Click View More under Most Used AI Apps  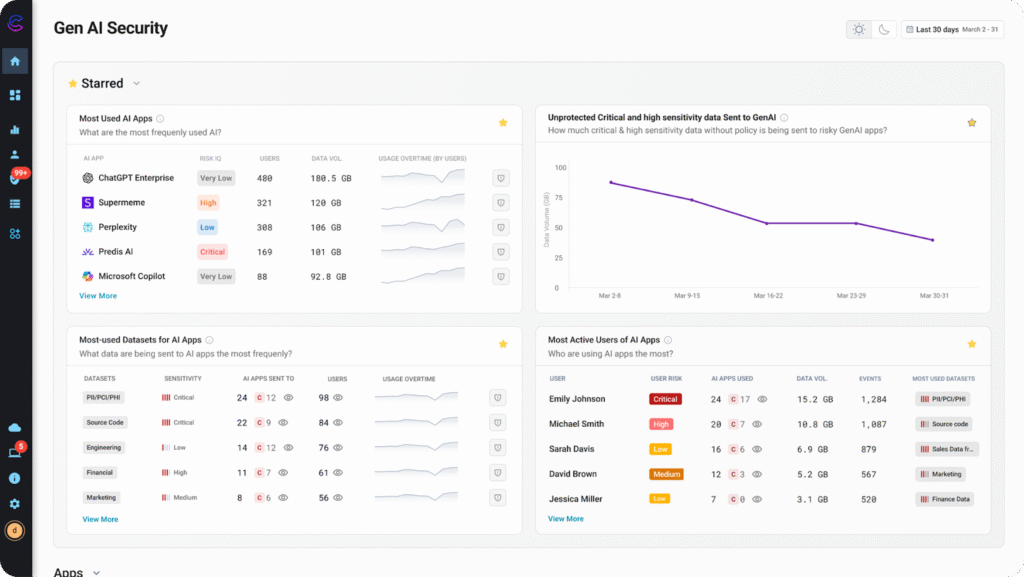[98, 296]
